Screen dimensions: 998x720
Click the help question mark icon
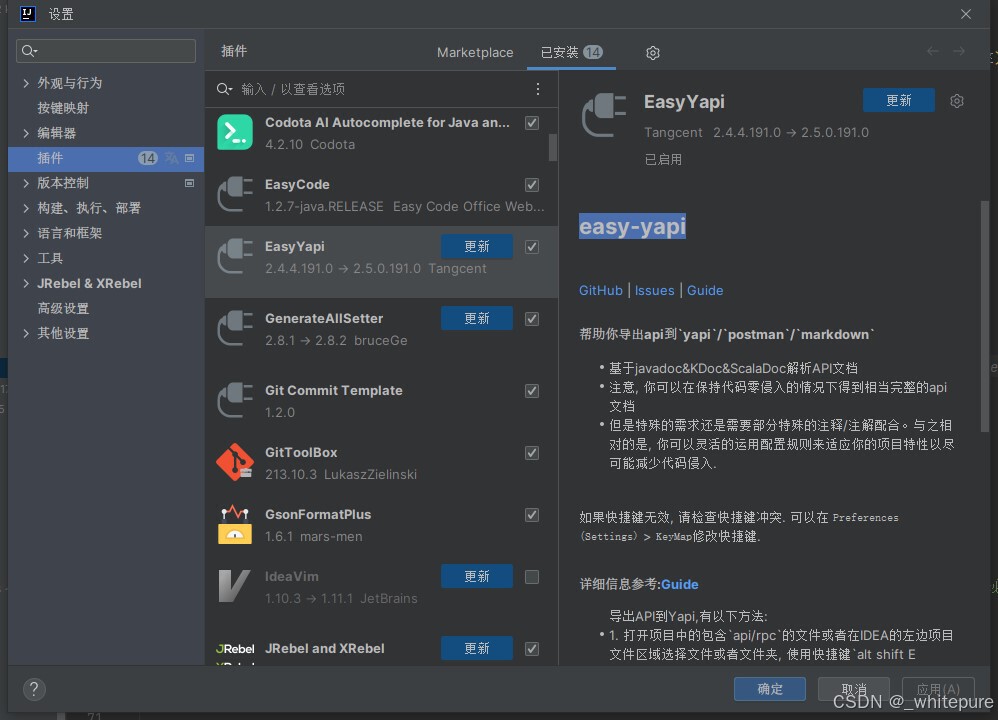[x=34, y=689]
